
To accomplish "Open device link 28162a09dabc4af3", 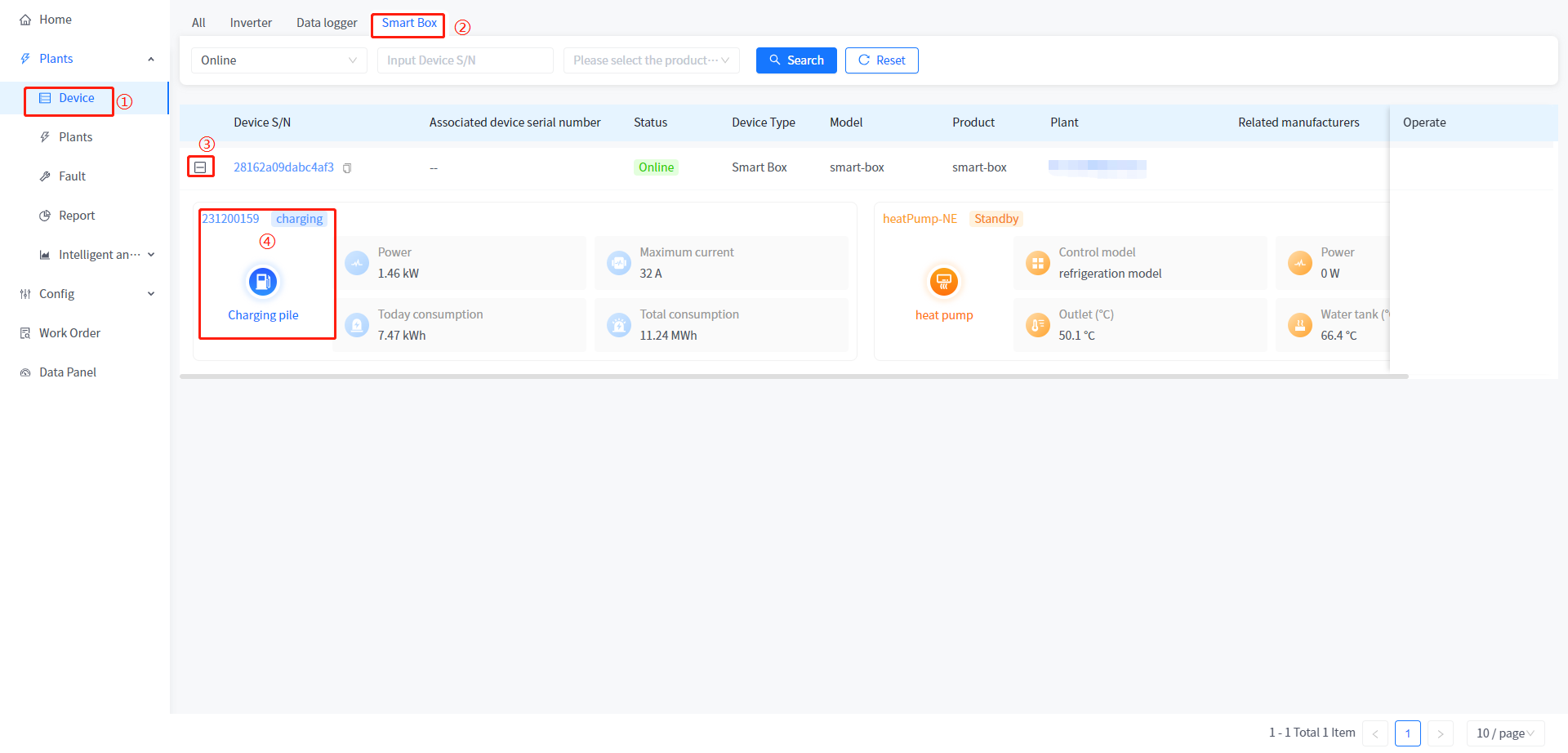I will click(283, 167).
